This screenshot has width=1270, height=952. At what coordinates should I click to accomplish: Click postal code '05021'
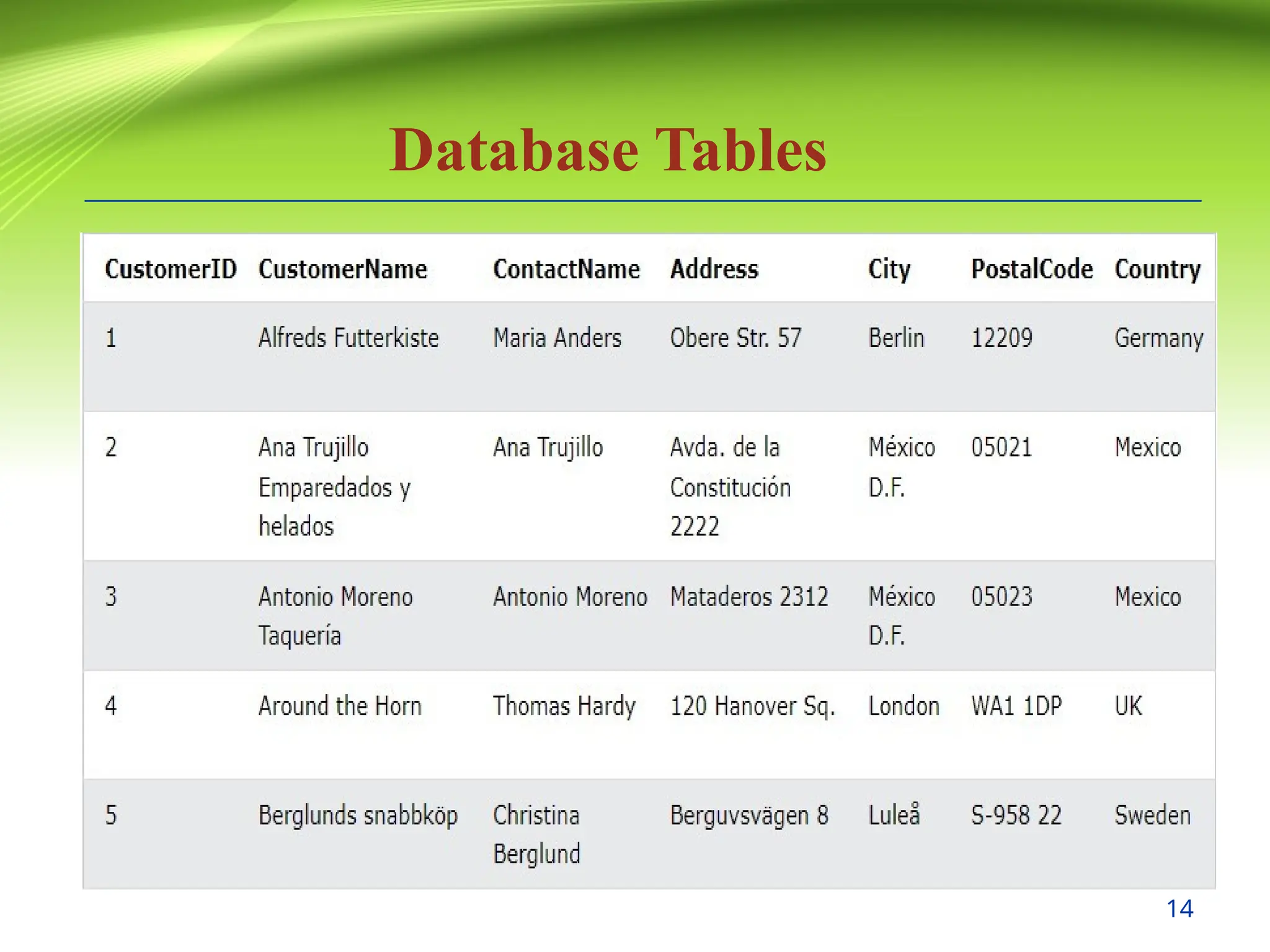pos(1001,447)
